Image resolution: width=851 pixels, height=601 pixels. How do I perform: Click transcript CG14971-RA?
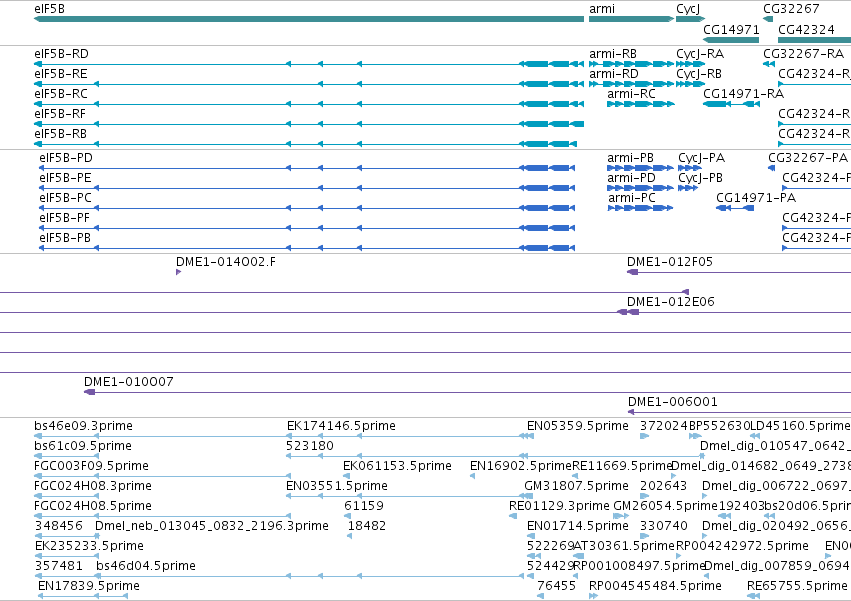744,94
